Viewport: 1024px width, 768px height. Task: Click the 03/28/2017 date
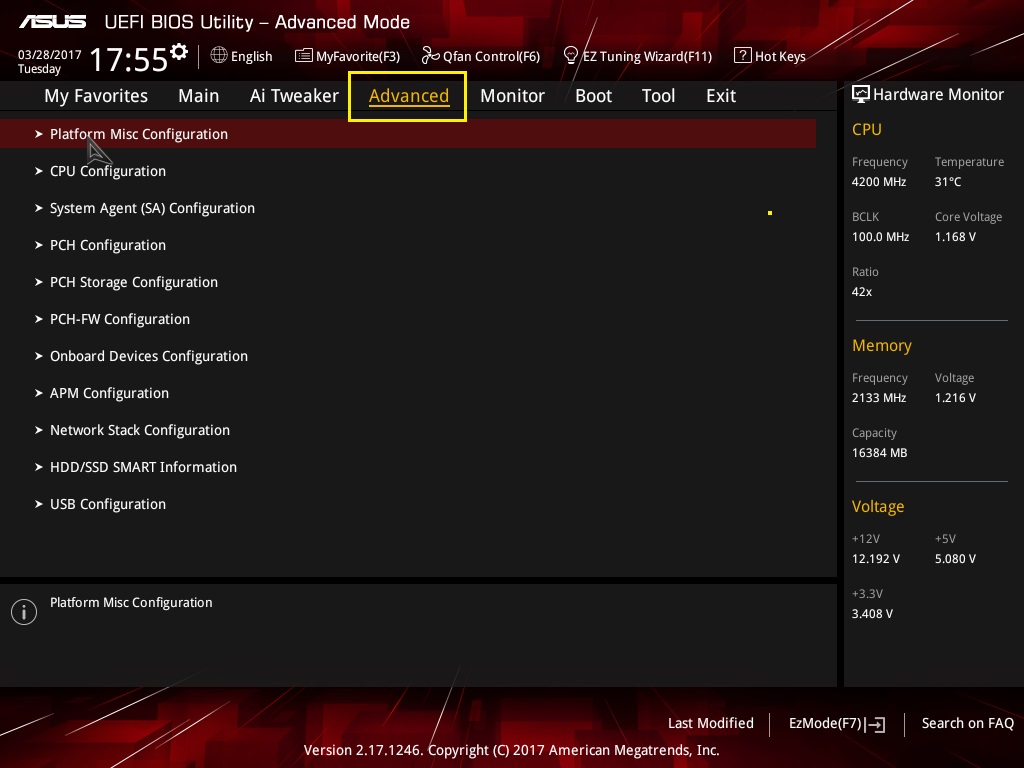tap(50, 55)
